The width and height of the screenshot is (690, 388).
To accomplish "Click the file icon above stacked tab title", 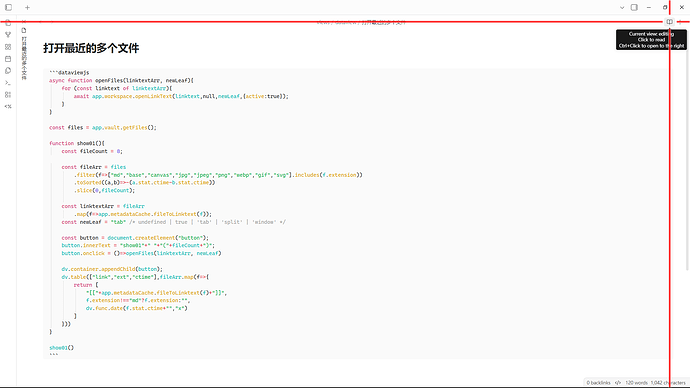I will point(24,30).
